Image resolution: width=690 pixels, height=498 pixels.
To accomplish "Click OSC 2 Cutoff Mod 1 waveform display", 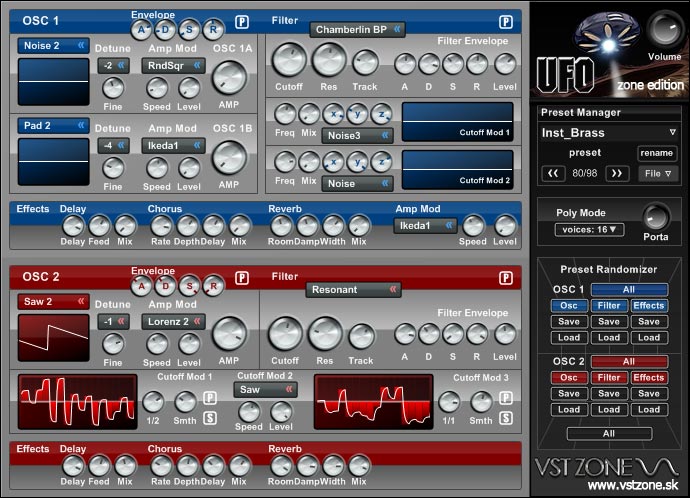I will (77, 402).
